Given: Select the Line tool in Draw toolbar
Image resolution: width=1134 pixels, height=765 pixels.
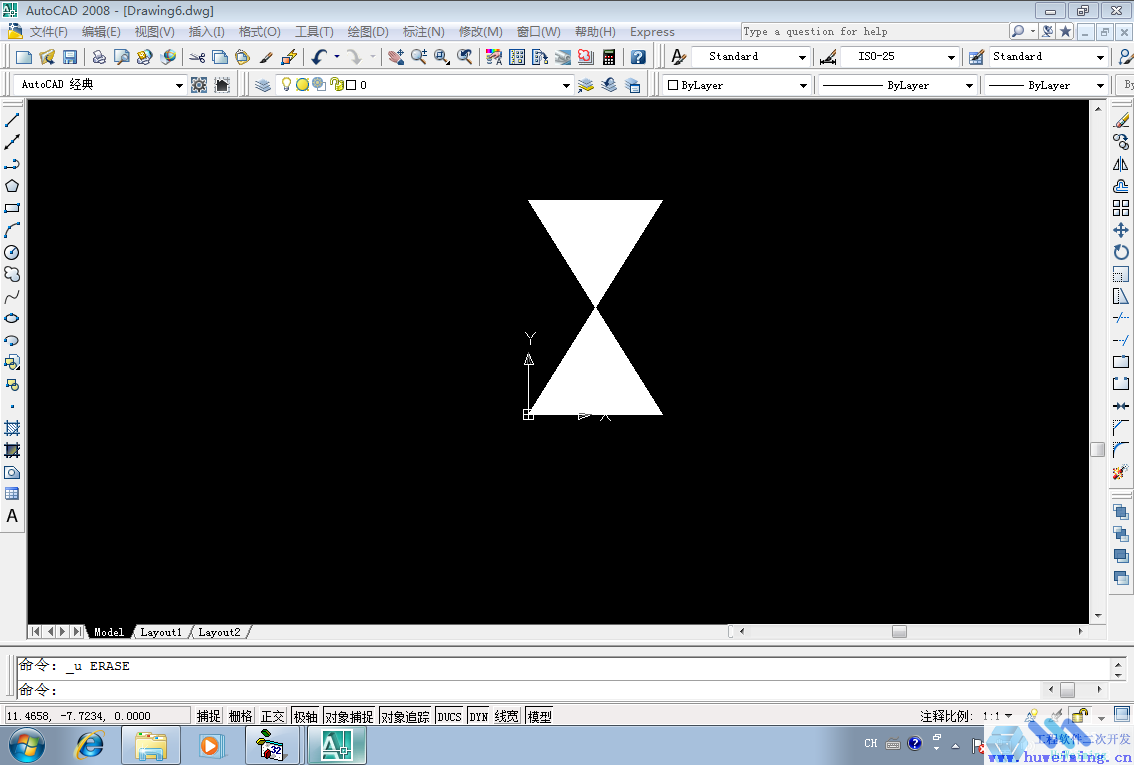Looking at the screenshot, I should pyautogui.click(x=12, y=119).
